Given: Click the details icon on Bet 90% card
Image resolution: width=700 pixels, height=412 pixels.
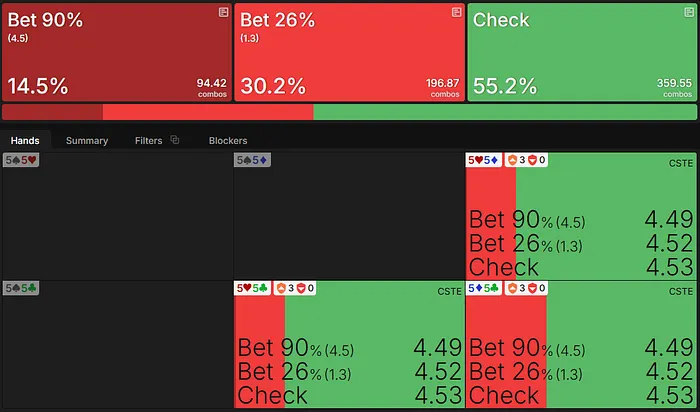Looking at the screenshot, I should 223,12.
